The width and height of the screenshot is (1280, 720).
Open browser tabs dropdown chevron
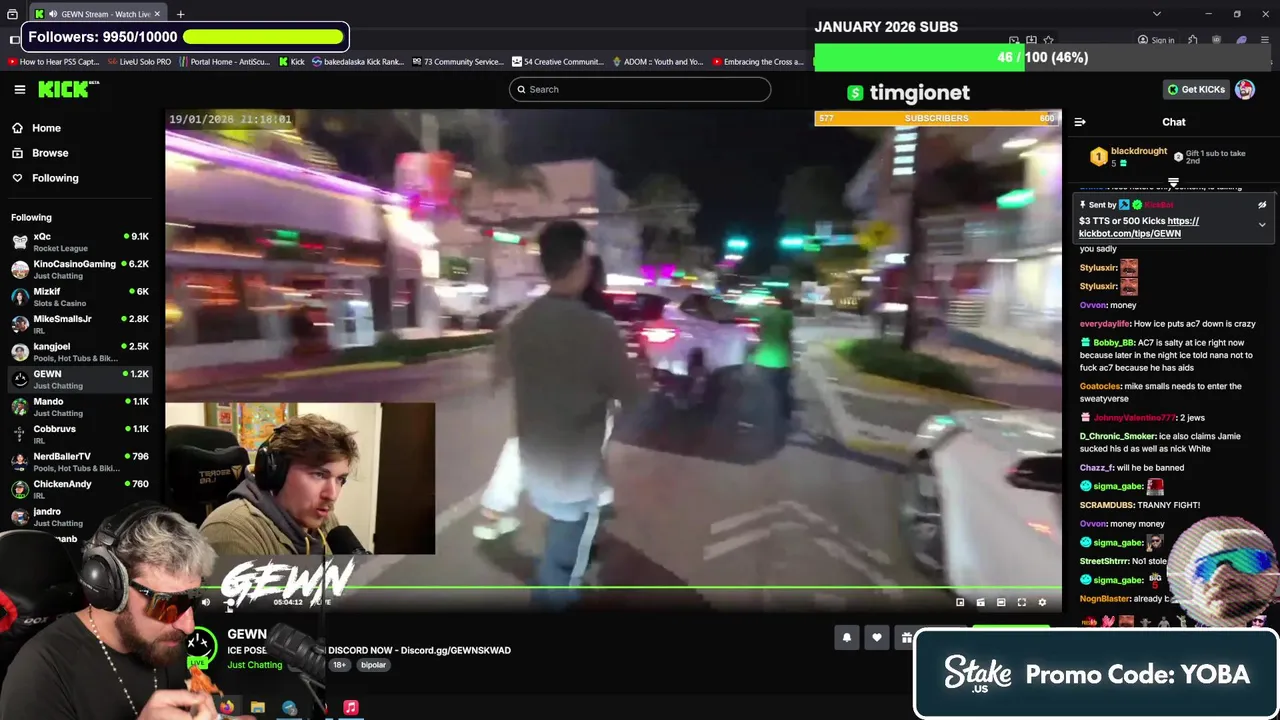click(1157, 14)
